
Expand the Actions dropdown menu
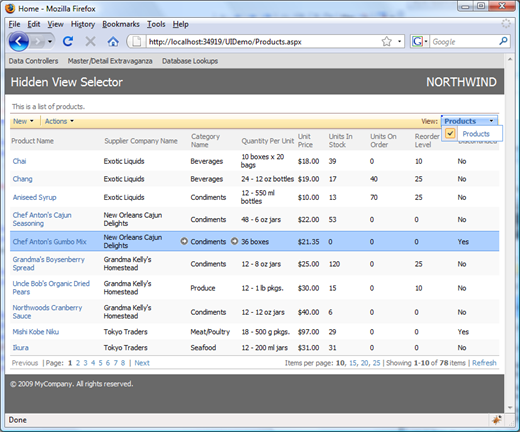click(x=59, y=121)
